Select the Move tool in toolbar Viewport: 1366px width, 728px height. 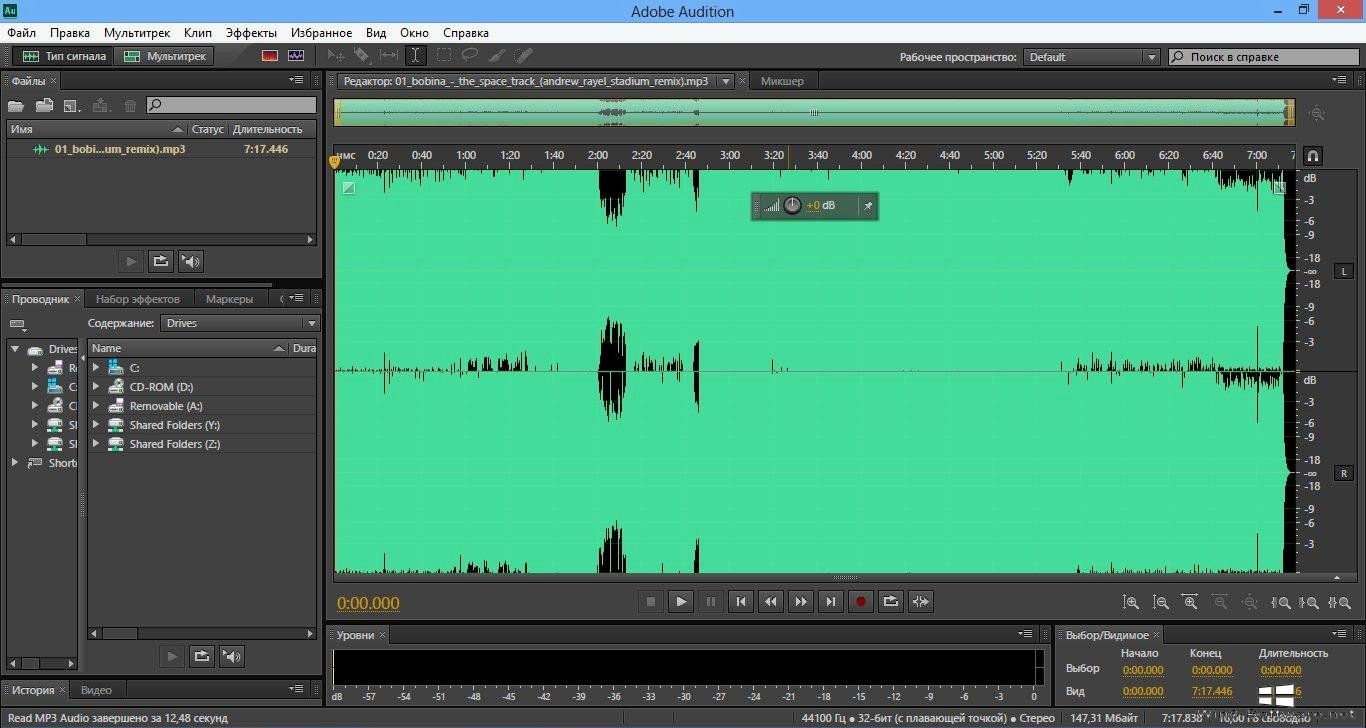(336, 56)
